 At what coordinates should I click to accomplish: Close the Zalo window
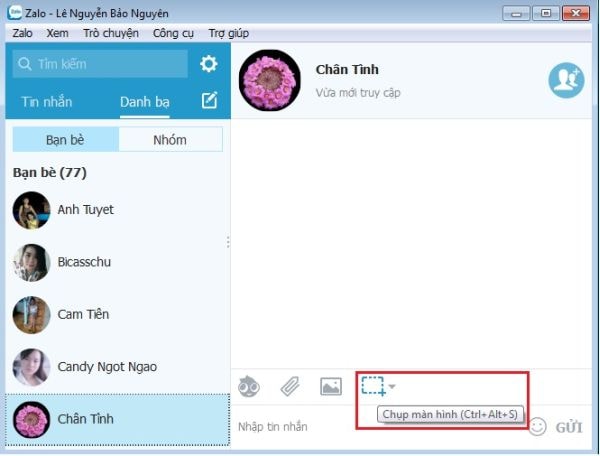click(x=576, y=13)
